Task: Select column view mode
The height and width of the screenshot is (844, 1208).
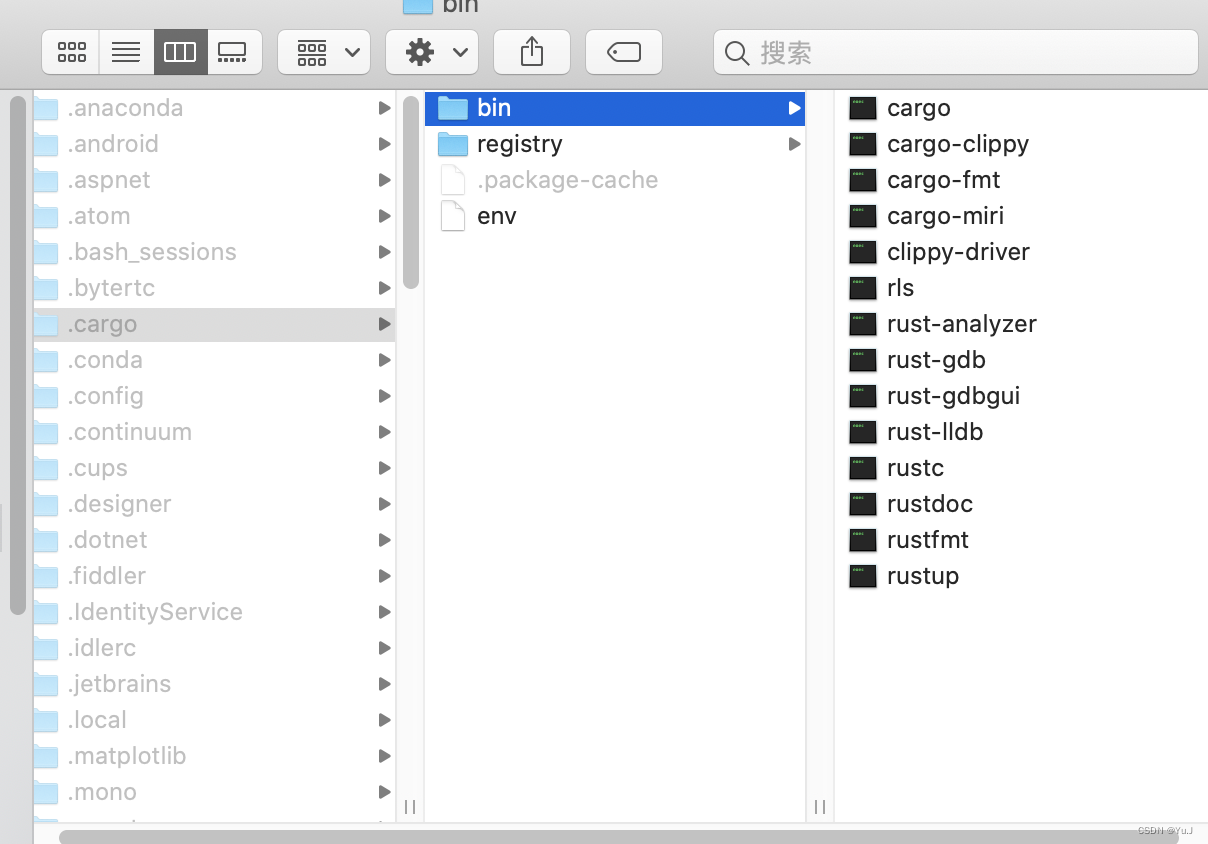Action: tap(180, 52)
